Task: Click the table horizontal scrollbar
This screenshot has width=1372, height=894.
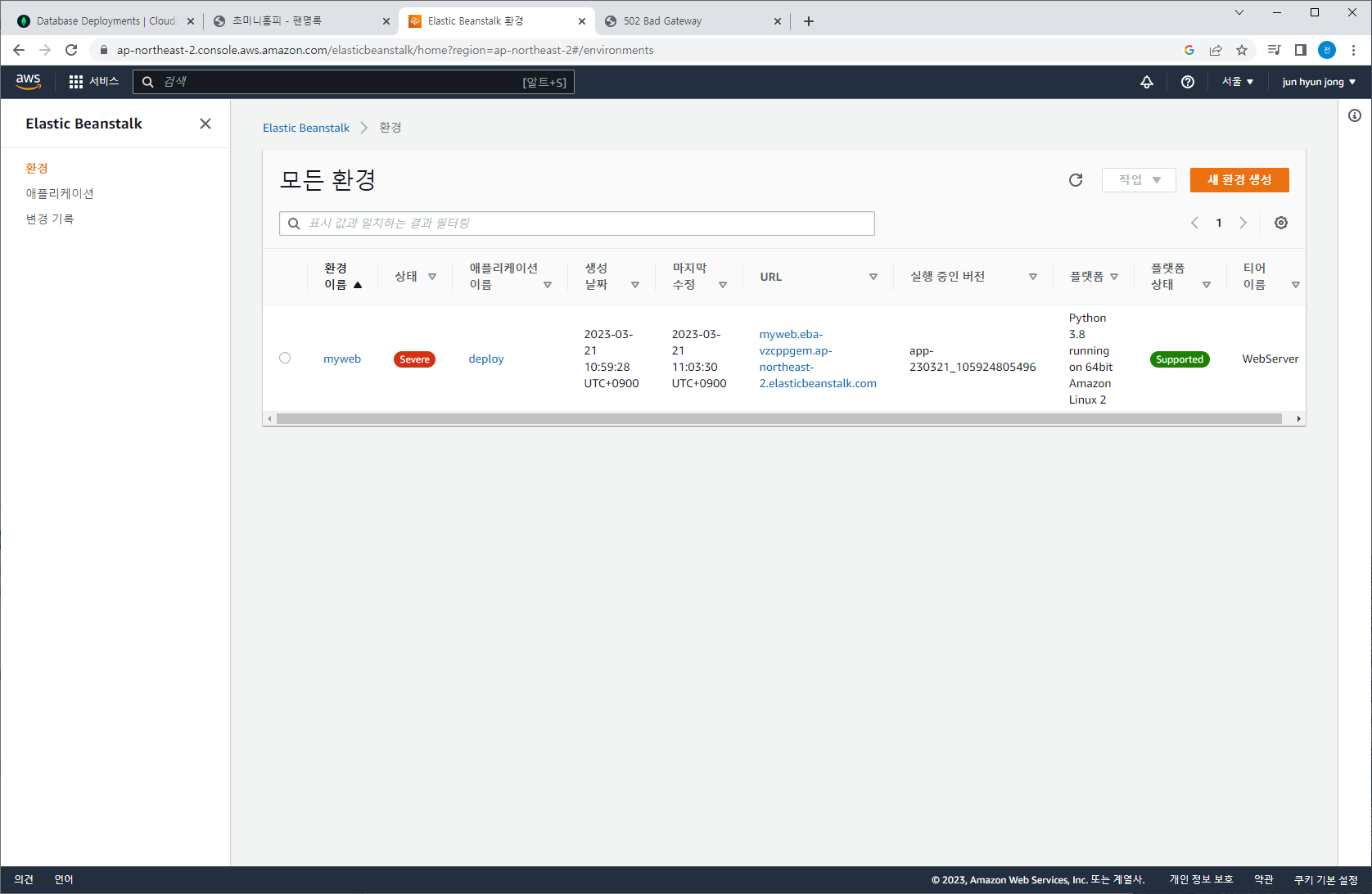Action: [x=779, y=419]
